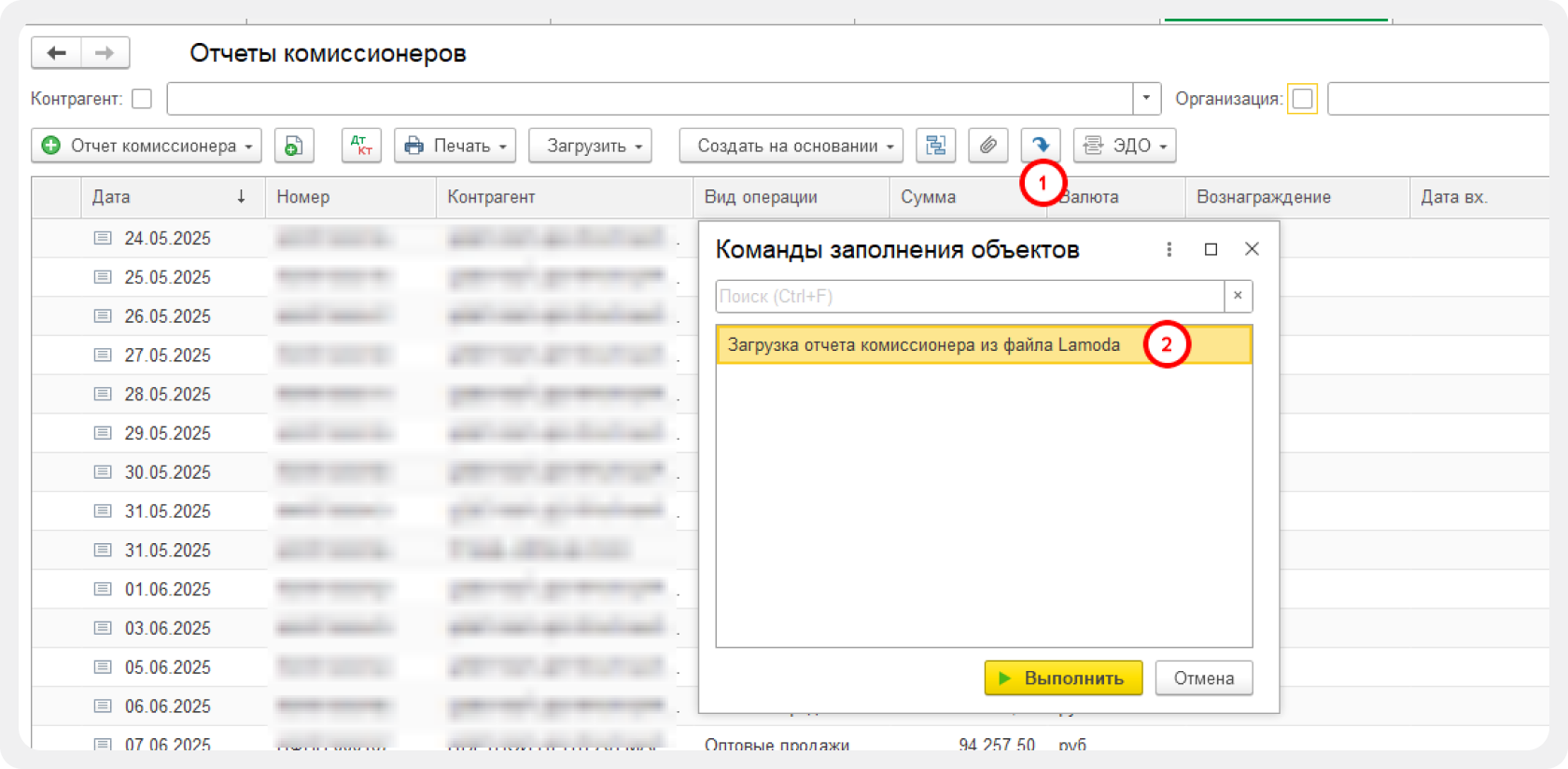Screen dimensions: 1568x769
Task: Click the Отмена button
Action: coord(1204,678)
